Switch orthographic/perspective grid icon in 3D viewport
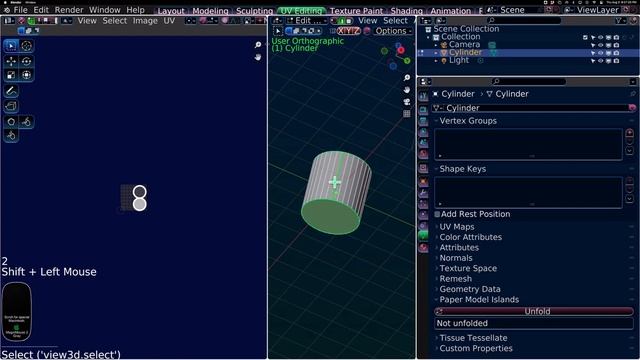 pyautogui.click(x=407, y=113)
